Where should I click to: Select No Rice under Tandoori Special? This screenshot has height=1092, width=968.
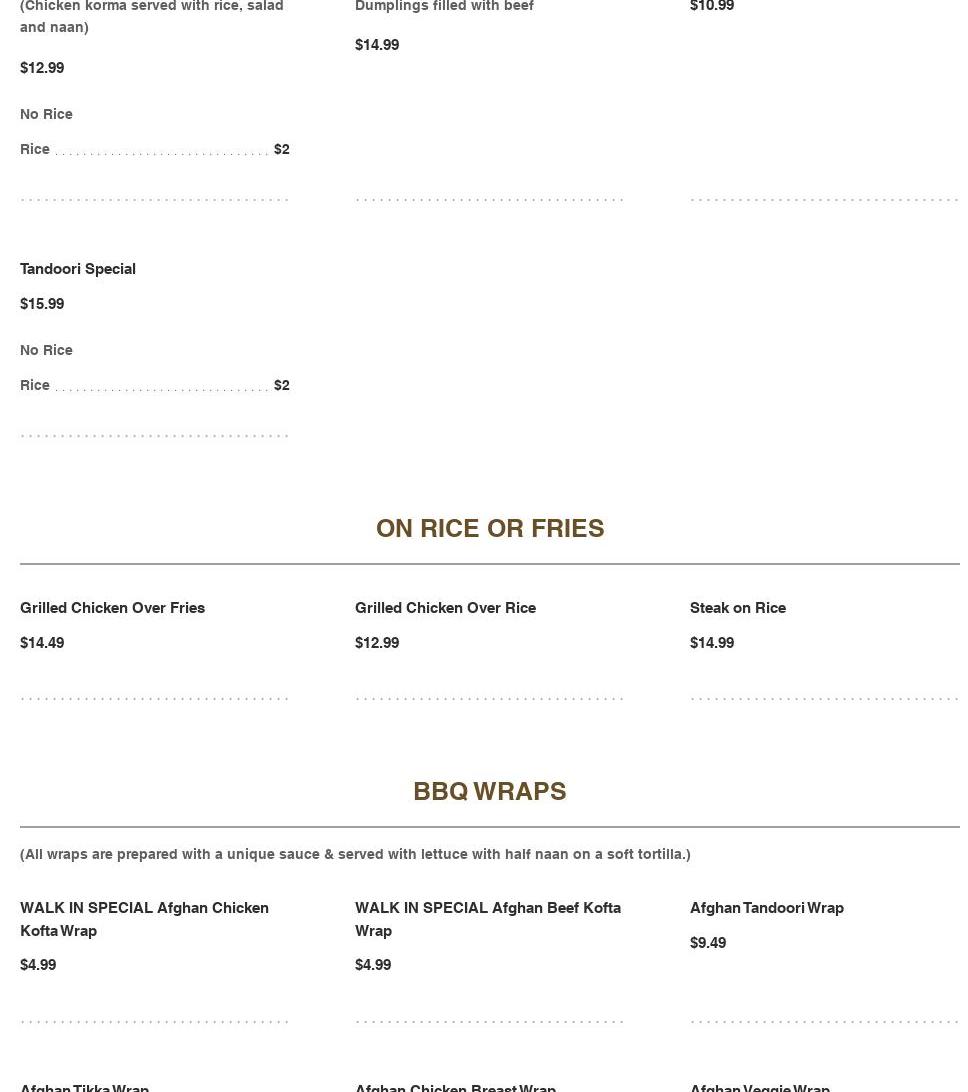pyautogui.click(x=46, y=350)
